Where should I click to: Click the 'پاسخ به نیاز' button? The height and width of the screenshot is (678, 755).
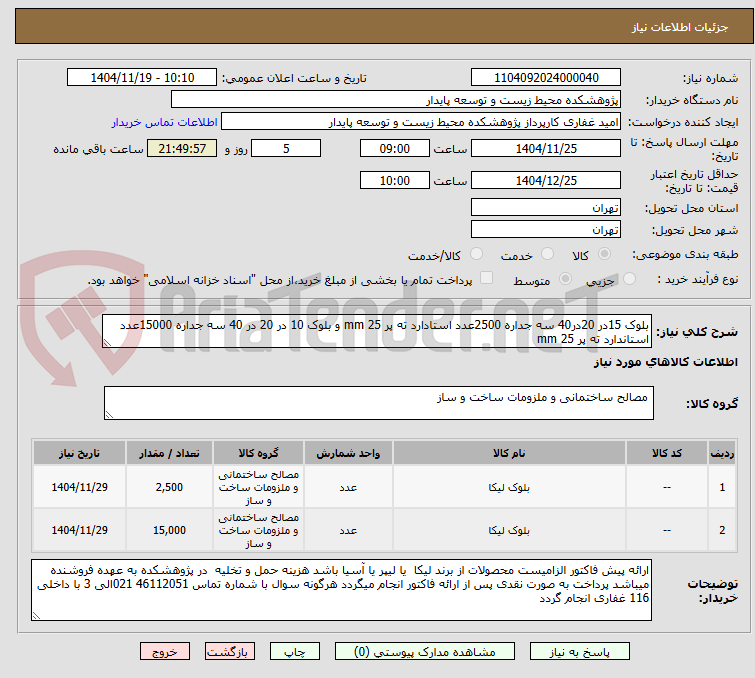point(579,652)
